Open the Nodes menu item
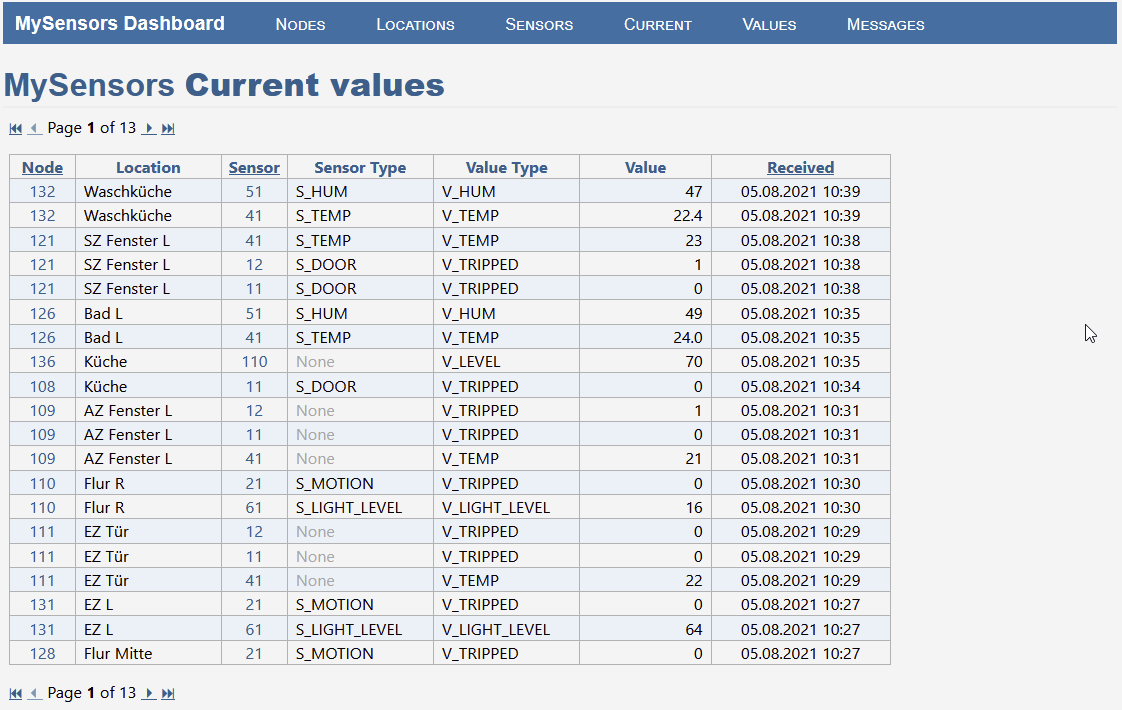Image resolution: width=1122 pixels, height=710 pixels. [301, 24]
